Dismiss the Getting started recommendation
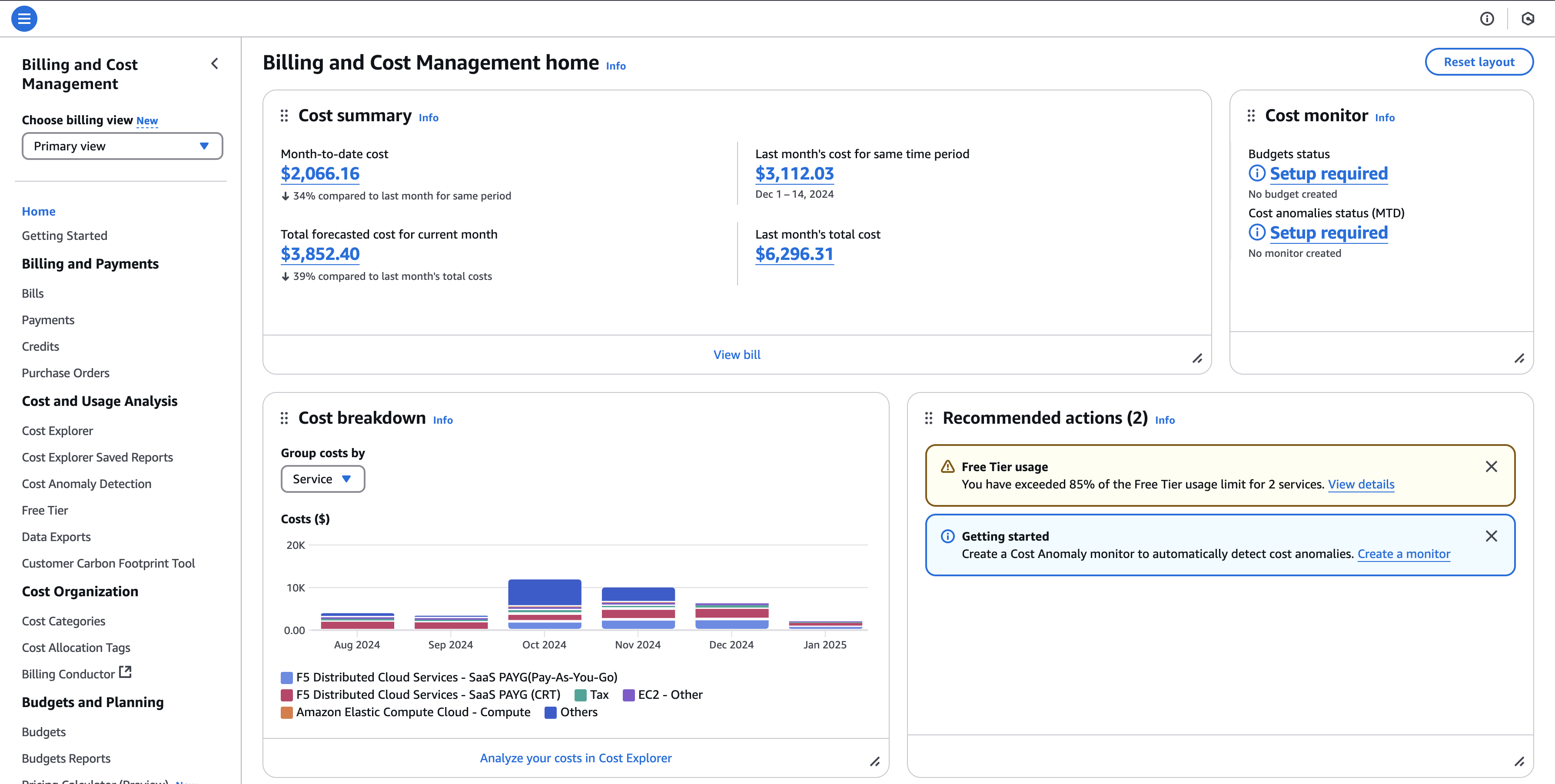 [1492, 536]
